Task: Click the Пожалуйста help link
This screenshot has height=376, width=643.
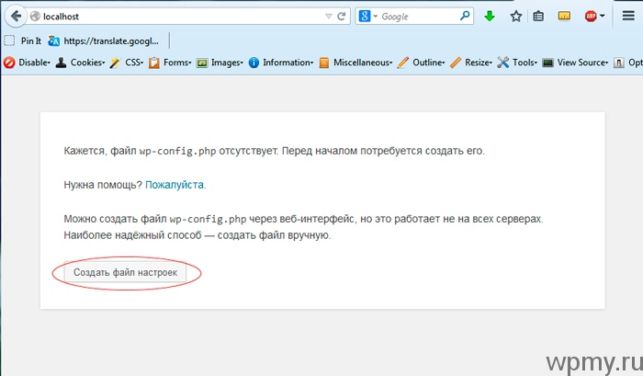Action: pos(174,185)
